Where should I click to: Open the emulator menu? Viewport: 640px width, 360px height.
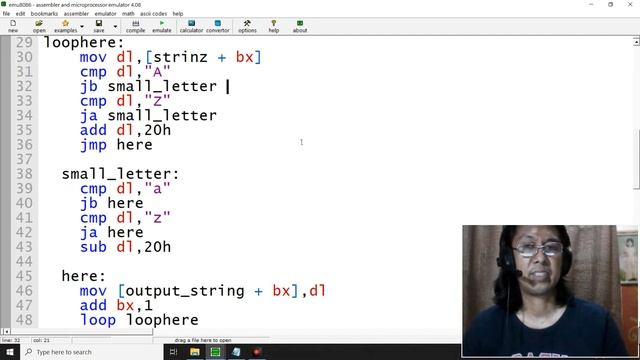click(105, 13)
